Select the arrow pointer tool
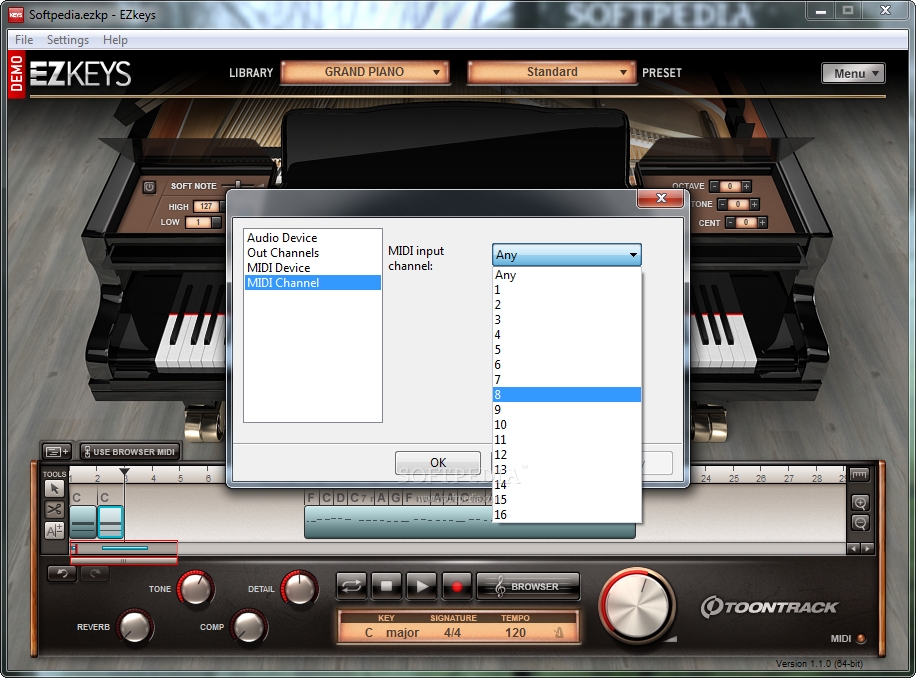Image resolution: width=916 pixels, height=678 pixels. pos(54,489)
